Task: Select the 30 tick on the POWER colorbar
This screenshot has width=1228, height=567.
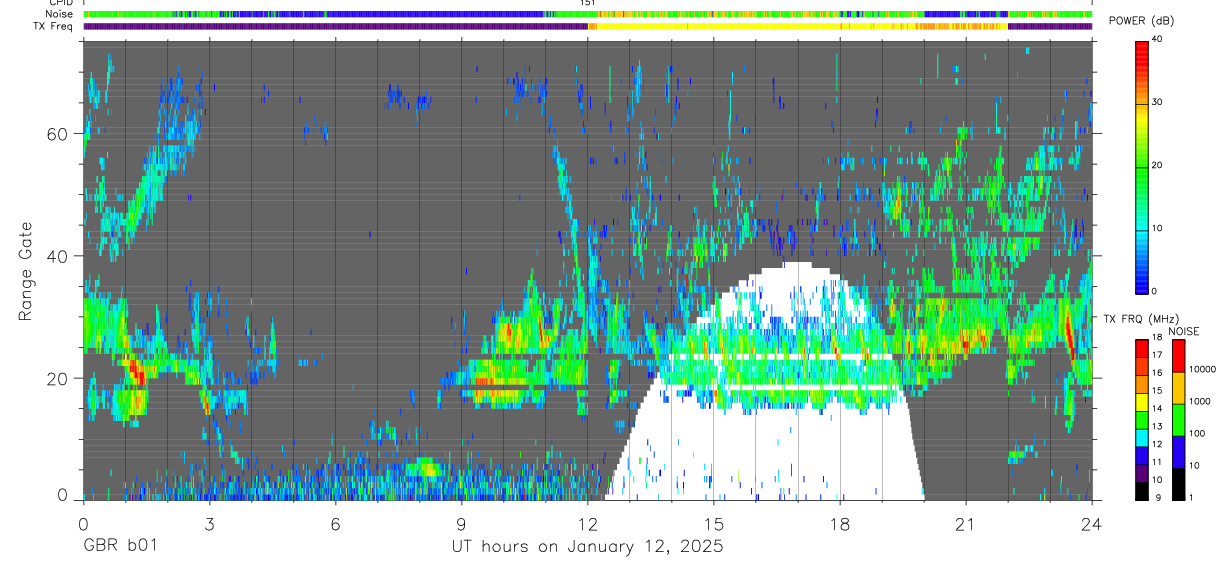Action: pyautogui.click(x=1158, y=103)
